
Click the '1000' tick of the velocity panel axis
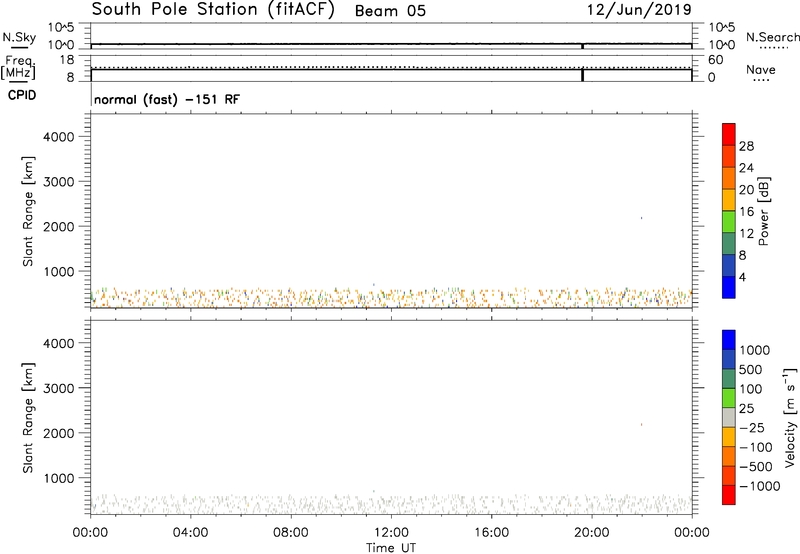(x=59, y=478)
